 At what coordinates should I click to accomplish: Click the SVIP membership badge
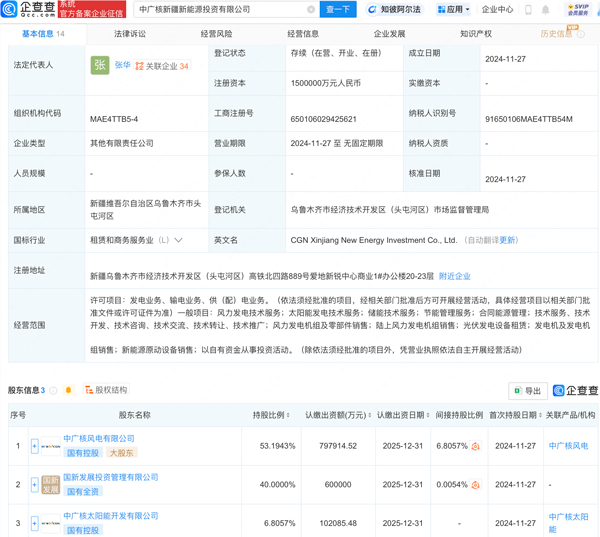tap(578, 10)
